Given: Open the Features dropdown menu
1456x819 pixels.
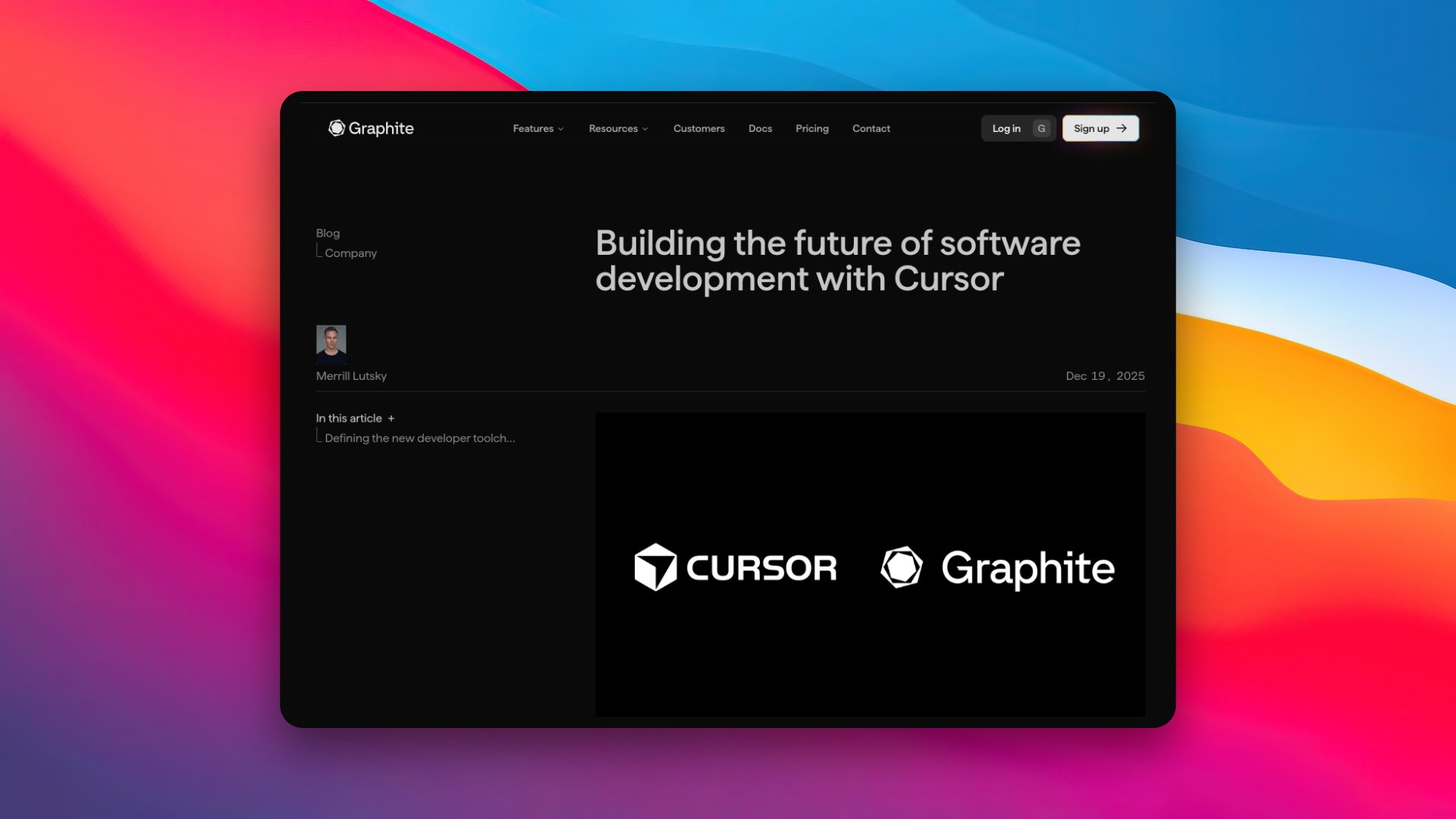Looking at the screenshot, I should point(538,129).
